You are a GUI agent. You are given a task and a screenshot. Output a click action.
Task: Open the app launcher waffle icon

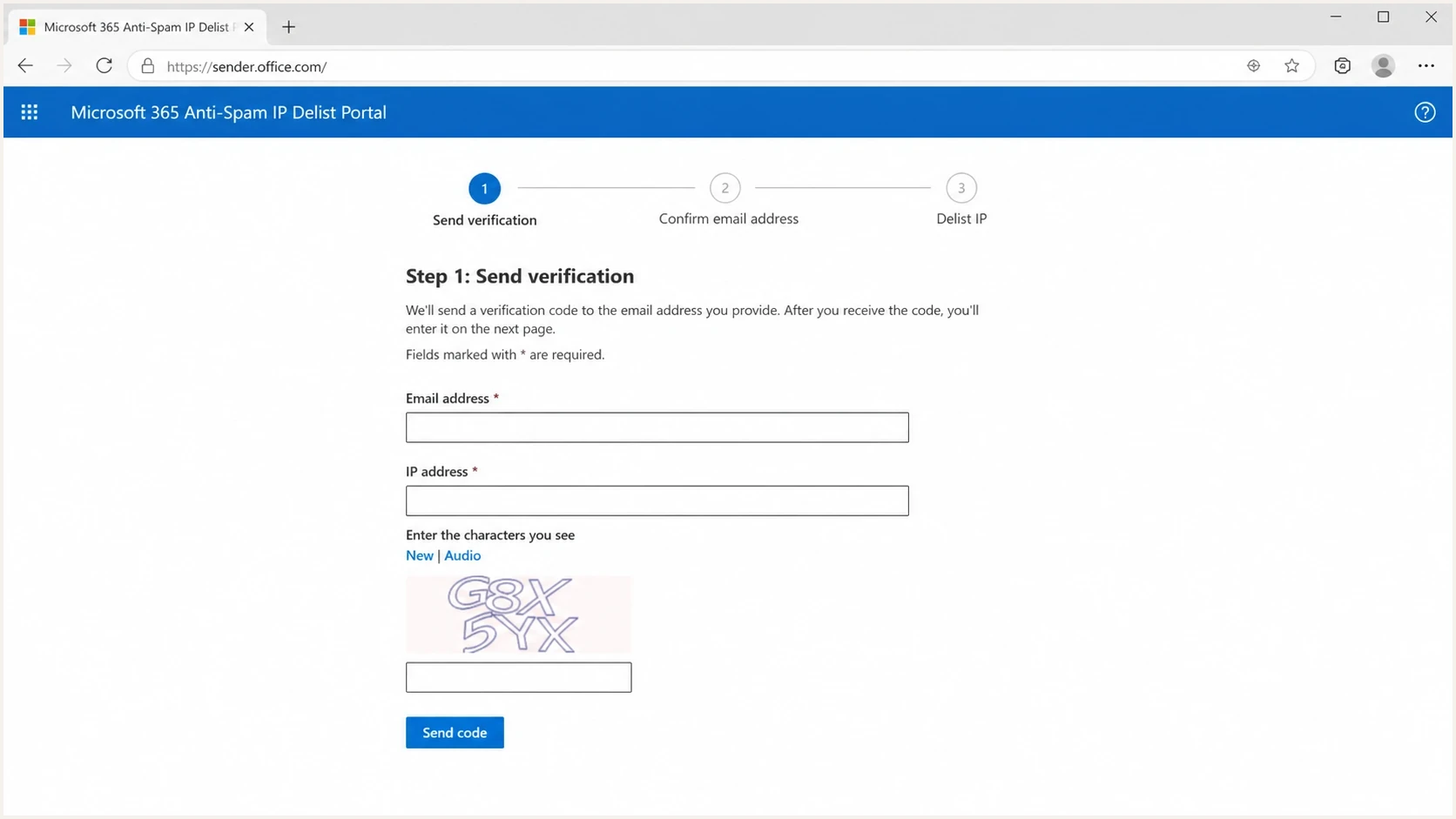30,112
